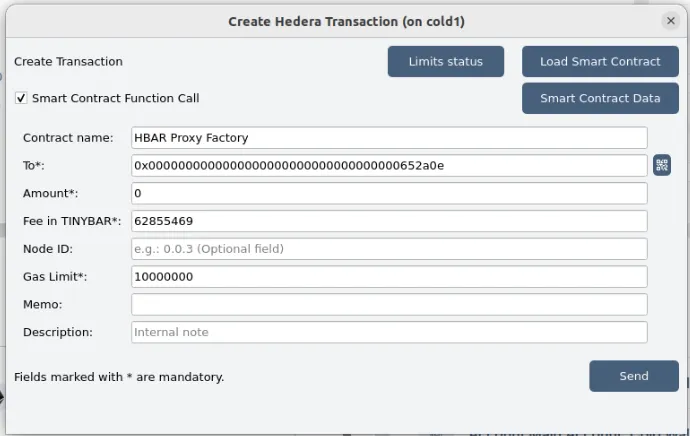The width and height of the screenshot is (690, 436).
Task: Click the 'Gas Limit*:' label
Action: [x=55, y=277]
